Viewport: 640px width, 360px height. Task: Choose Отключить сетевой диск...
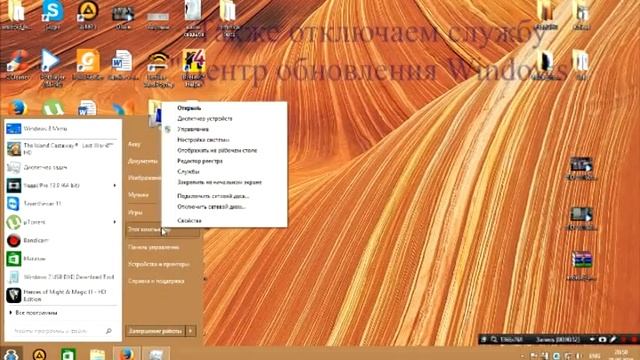224,207
